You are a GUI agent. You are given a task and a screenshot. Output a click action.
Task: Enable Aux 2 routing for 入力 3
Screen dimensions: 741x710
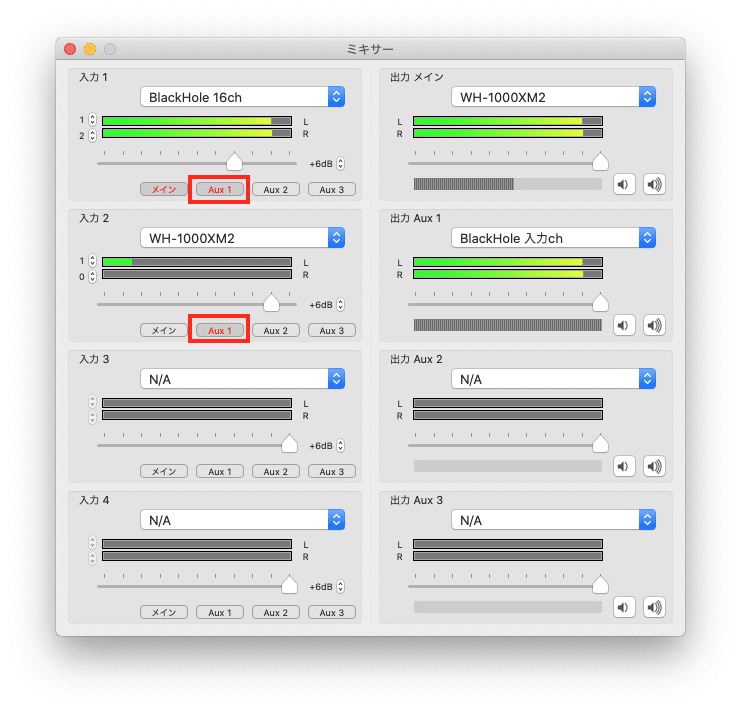[276, 471]
